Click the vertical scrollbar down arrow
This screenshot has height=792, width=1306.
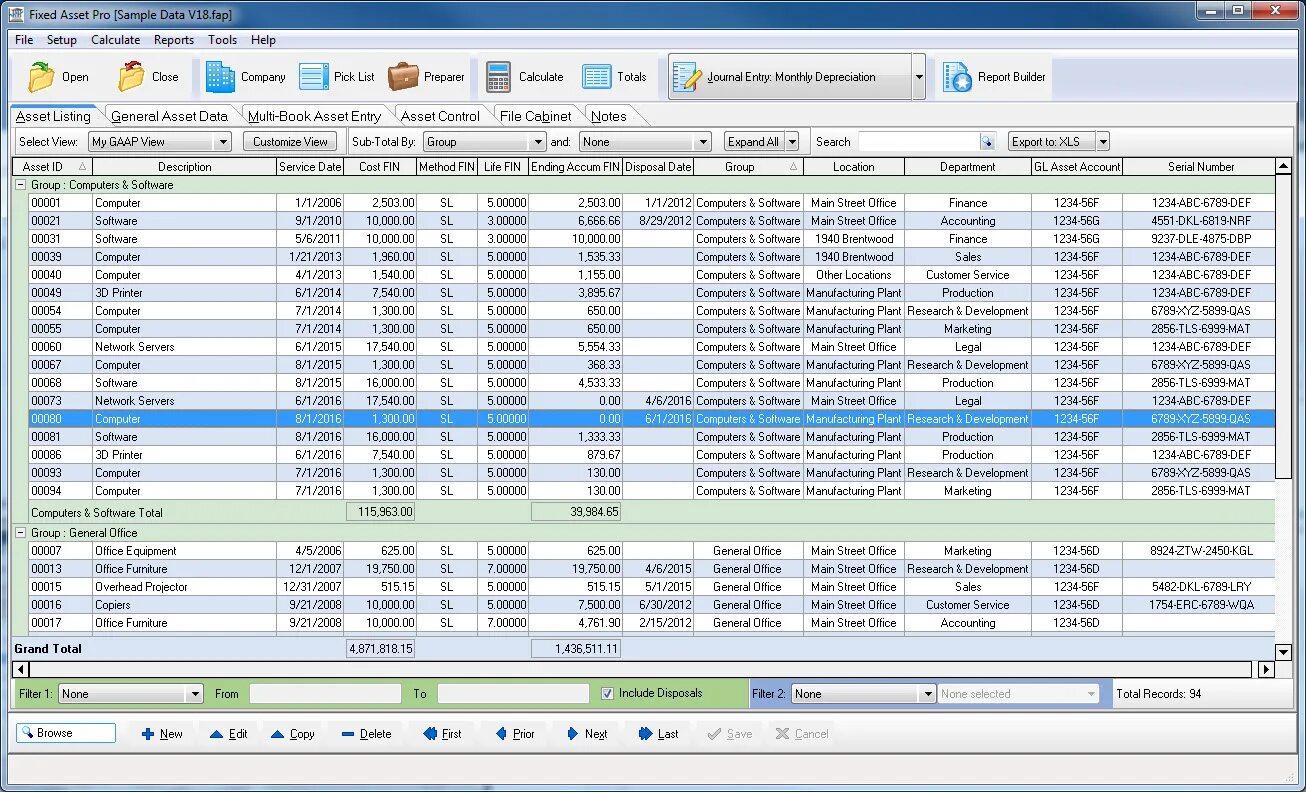tap(1283, 652)
